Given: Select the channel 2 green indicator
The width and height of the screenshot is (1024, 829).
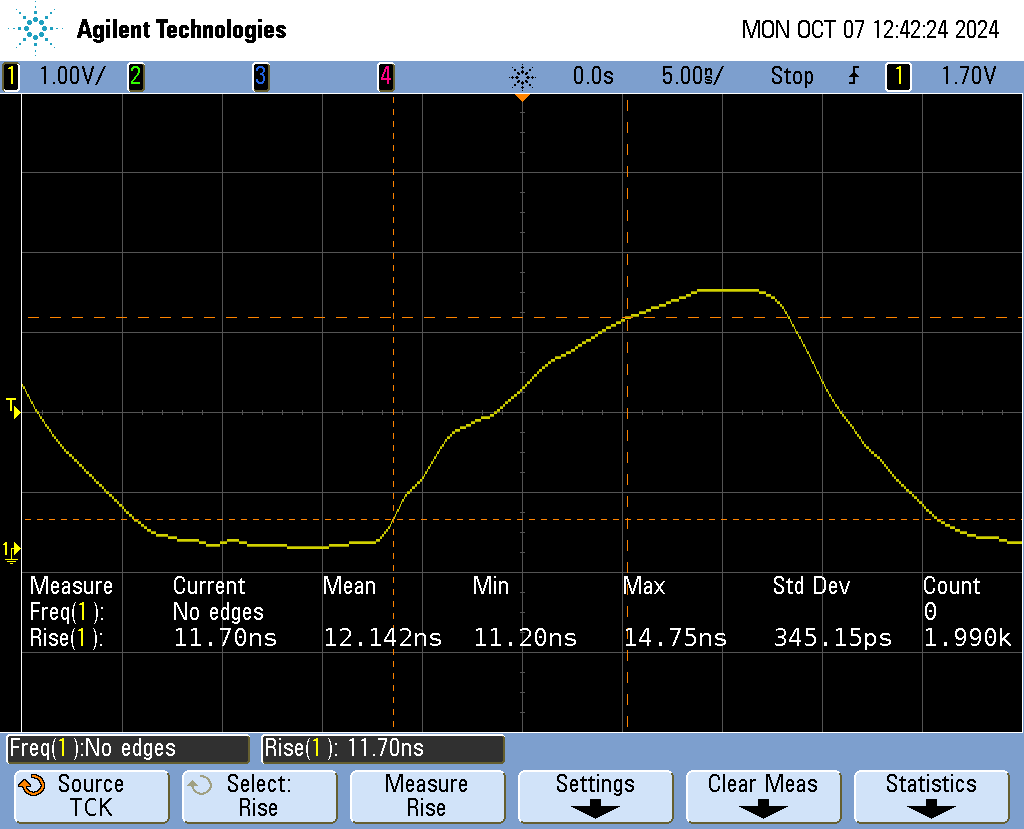Looking at the screenshot, I should click(x=135, y=76).
